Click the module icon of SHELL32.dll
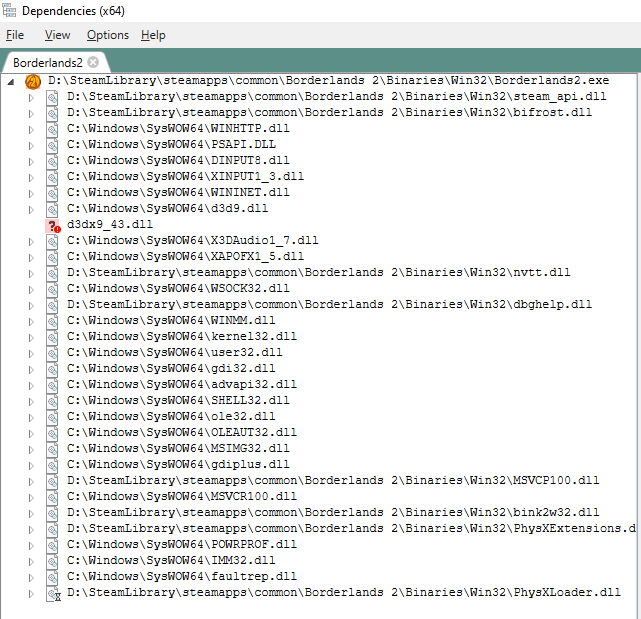The image size is (641, 619). point(52,402)
